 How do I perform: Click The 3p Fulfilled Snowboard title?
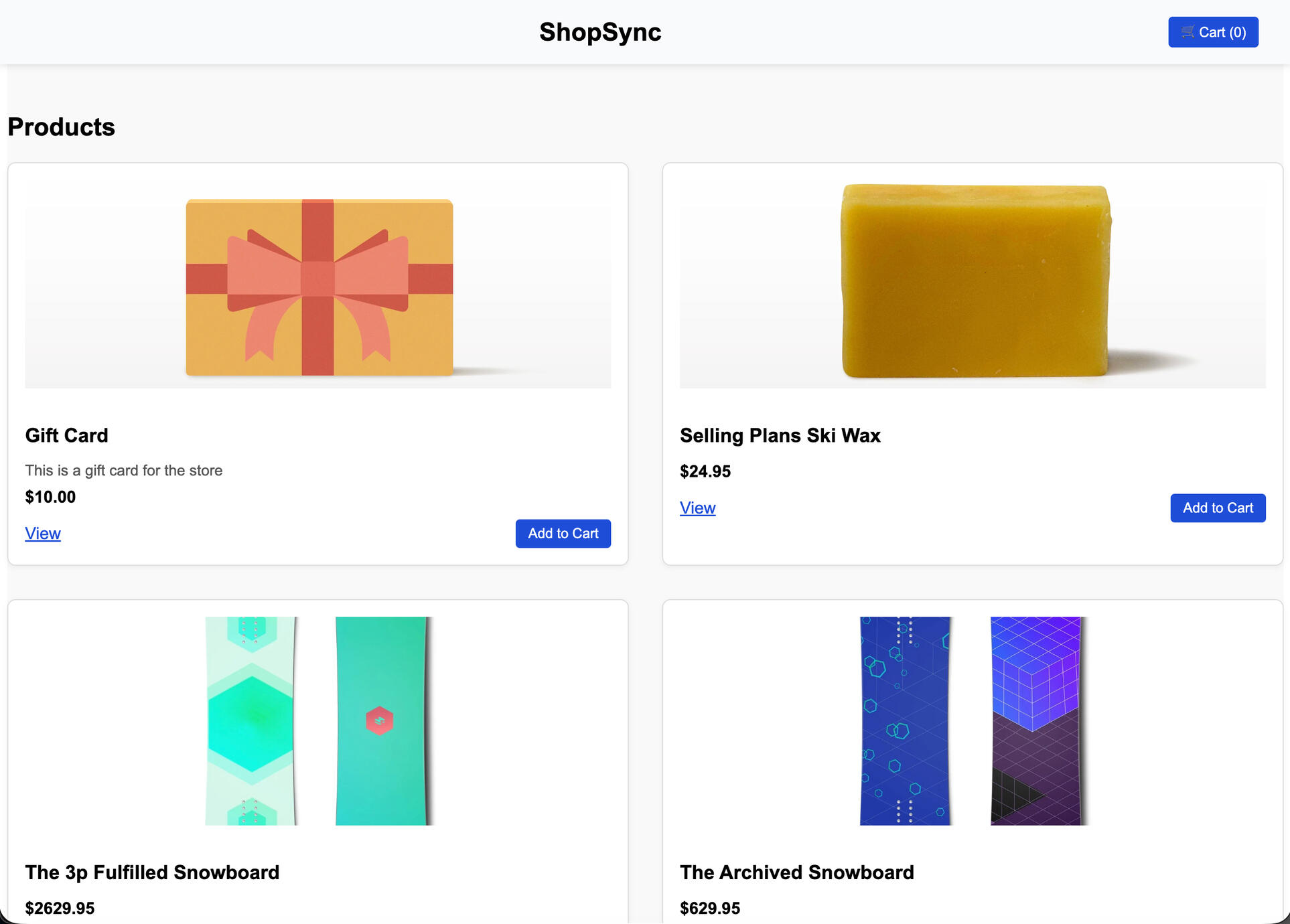pos(152,872)
